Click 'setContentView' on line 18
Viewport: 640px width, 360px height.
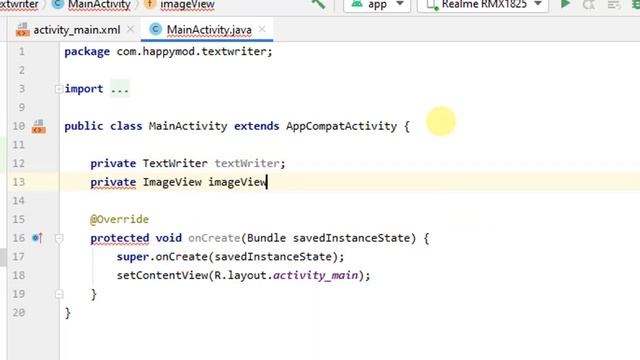click(x=162, y=276)
